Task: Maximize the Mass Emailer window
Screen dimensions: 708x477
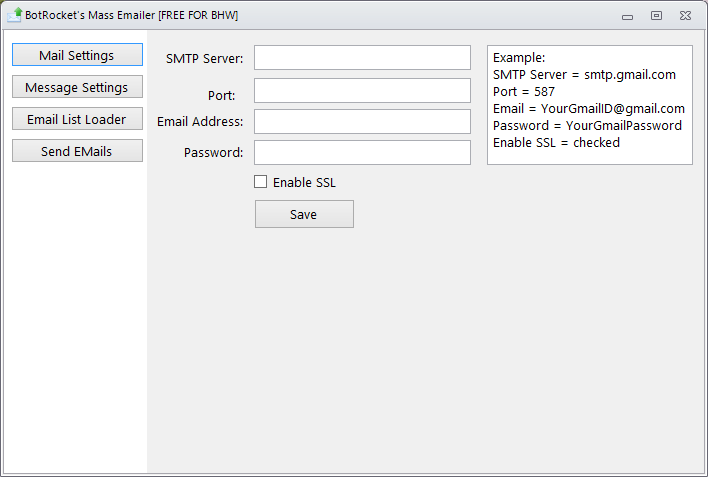Action: [656, 15]
